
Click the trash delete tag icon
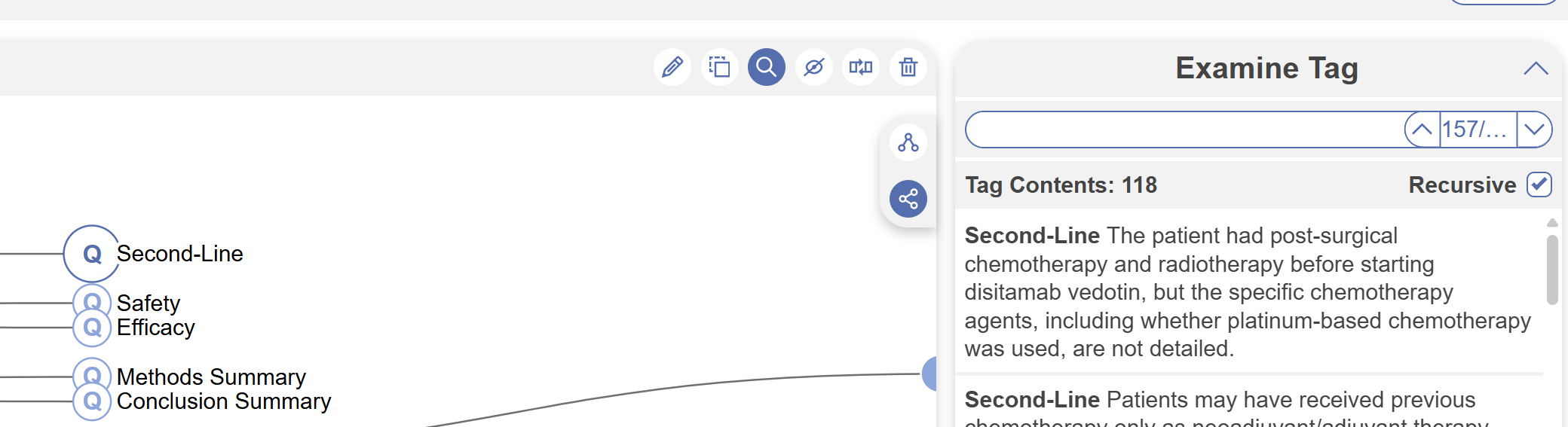coord(908,68)
